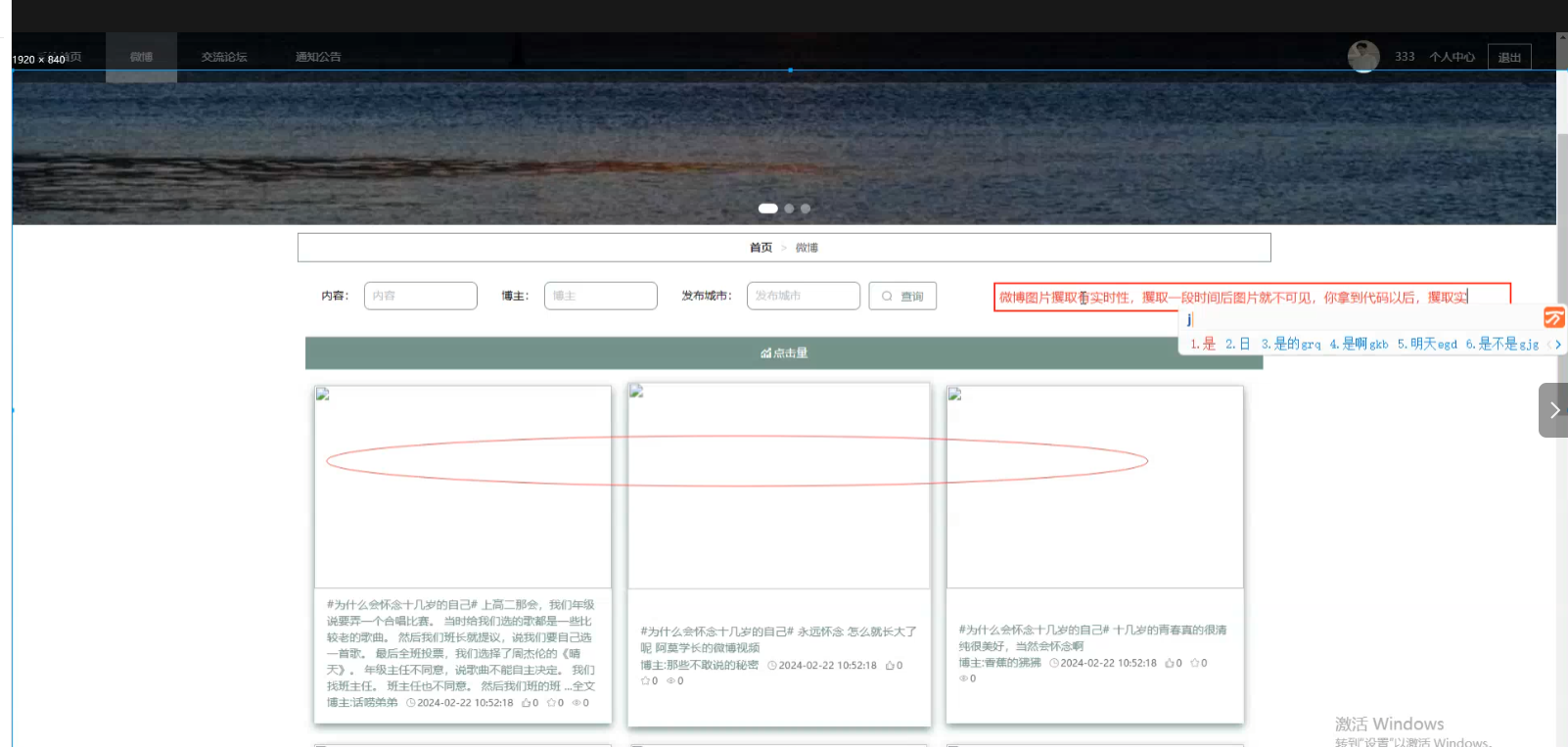The width and height of the screenshot is (1568, 747).
Task: Click the 查询 search button
Action: (x=902, y=296)
